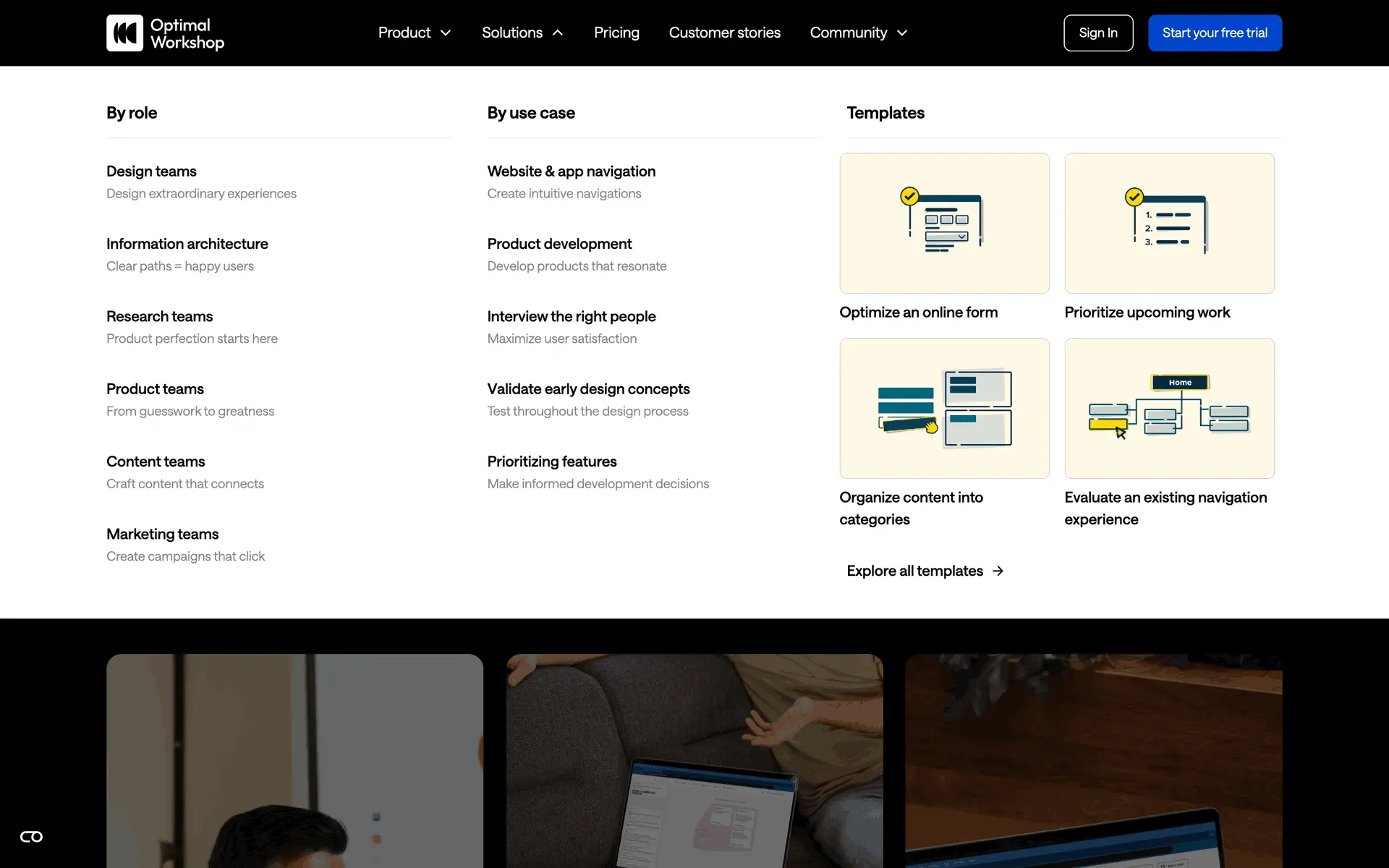Open the Prioritizing features use case
Image resolution: width=1389 pixels, height=868 pixels.
551,461
